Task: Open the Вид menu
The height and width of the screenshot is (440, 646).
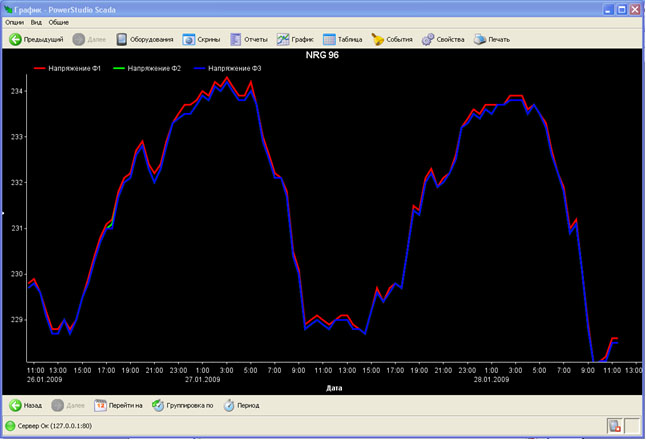Action: point(36,23)
